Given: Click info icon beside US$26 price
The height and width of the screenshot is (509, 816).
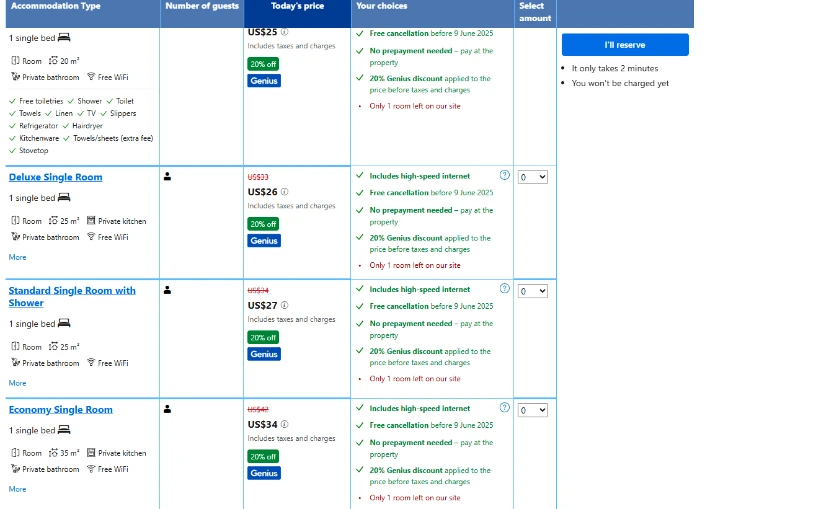Looking at the screenshot, I should coord(284,192).
